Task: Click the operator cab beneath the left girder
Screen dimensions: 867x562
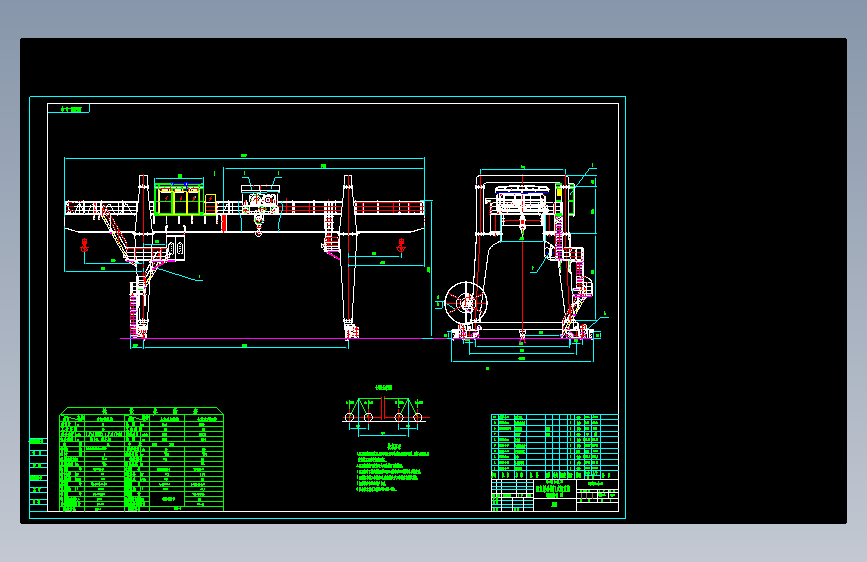Action: pos(175,247)
